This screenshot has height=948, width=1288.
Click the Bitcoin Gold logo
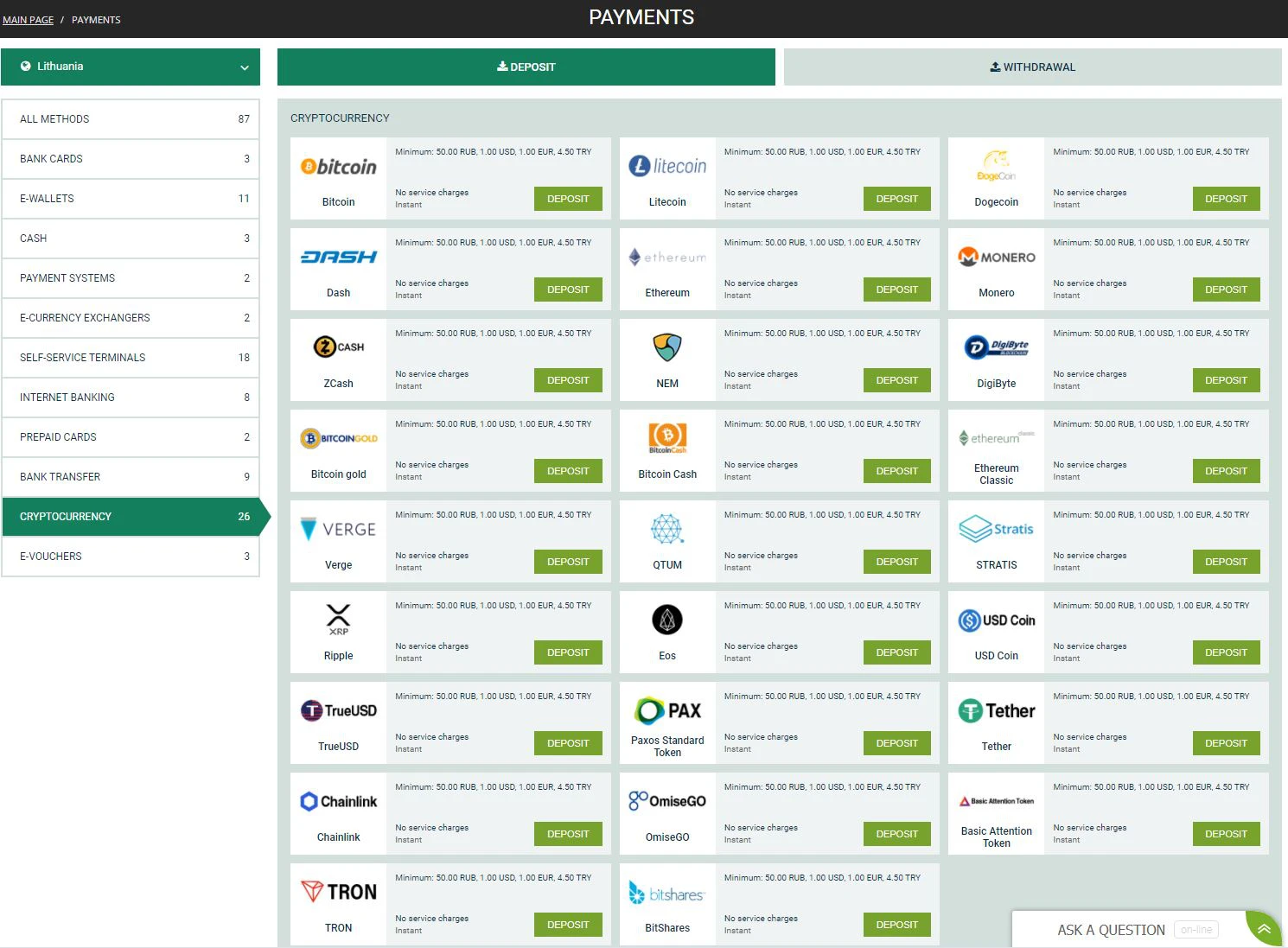(338, 438)
